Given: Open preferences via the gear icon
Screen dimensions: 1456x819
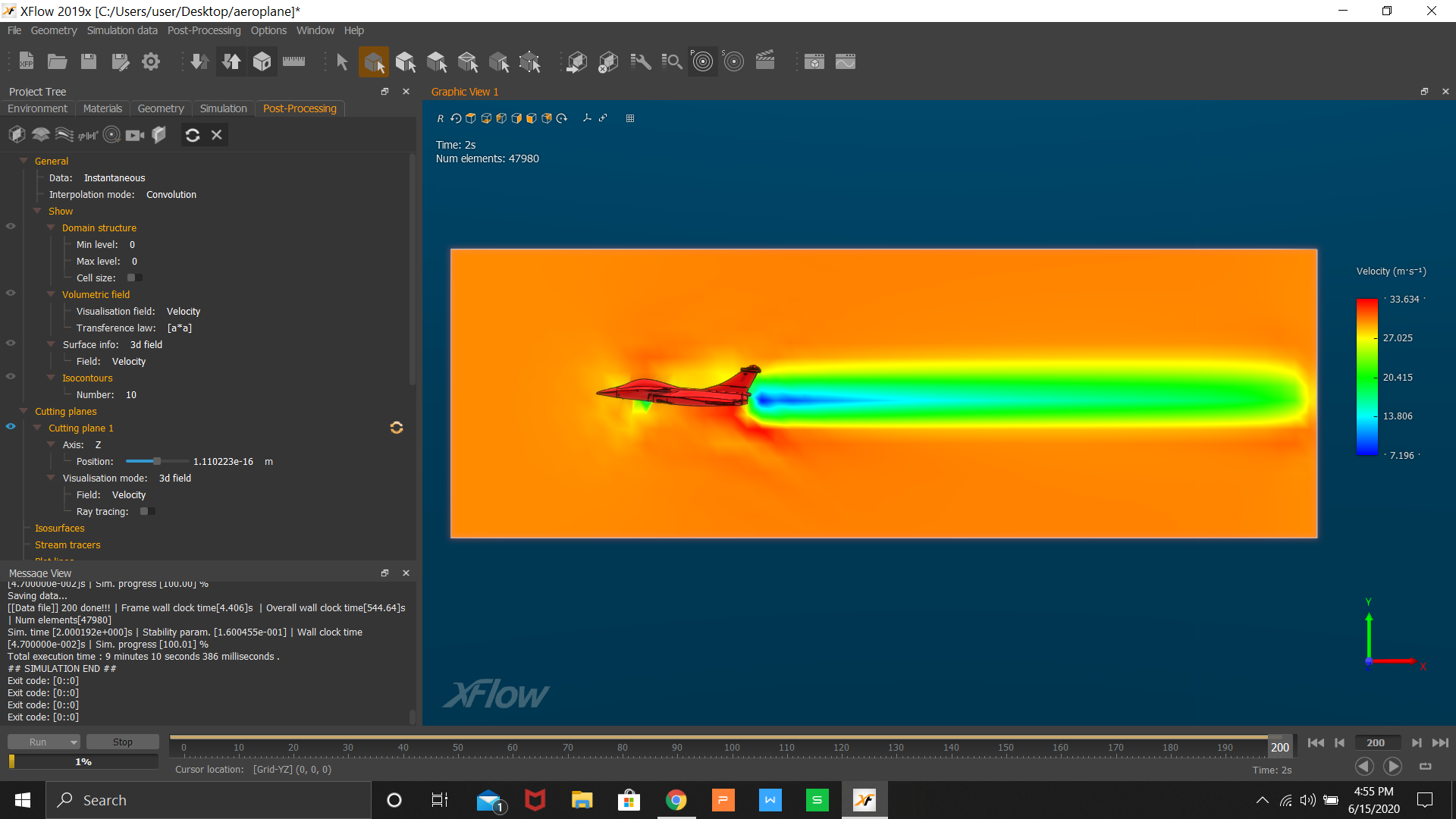Looking at the screenshot, I should (x=151, y=61).
